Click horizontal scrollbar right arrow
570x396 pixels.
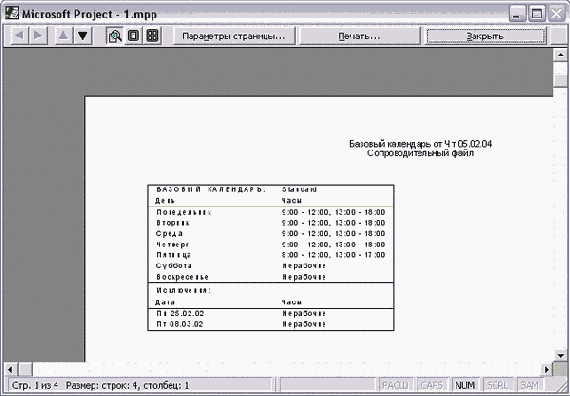click(x=547, y=369)
